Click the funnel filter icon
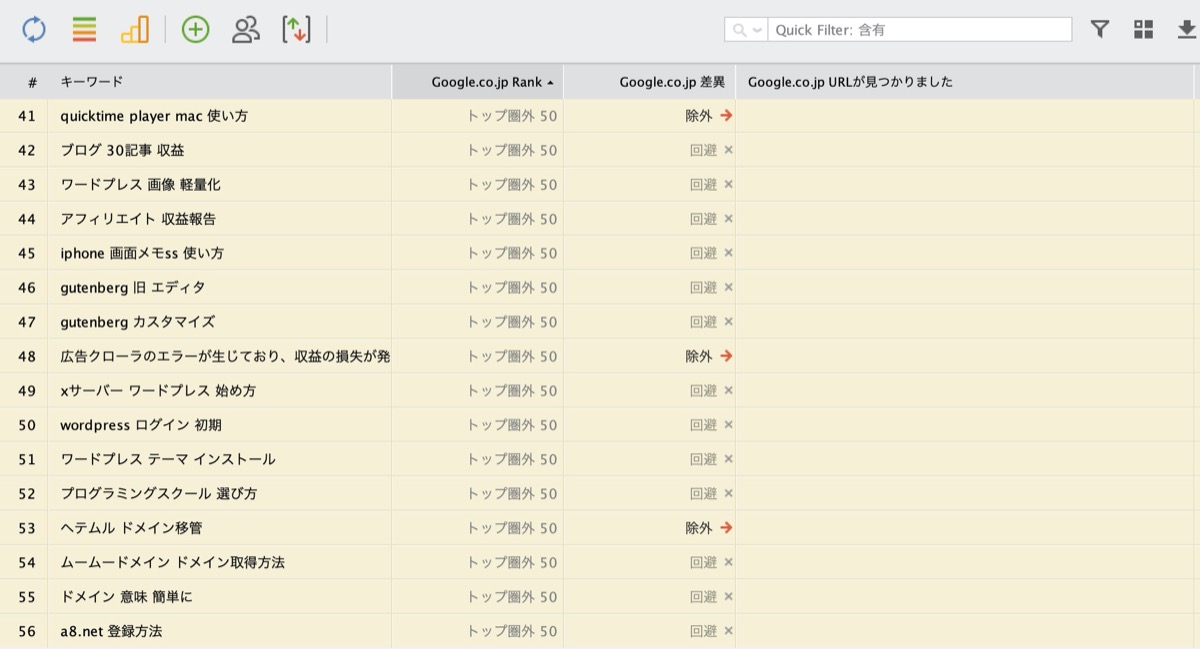 [1100, 29]
